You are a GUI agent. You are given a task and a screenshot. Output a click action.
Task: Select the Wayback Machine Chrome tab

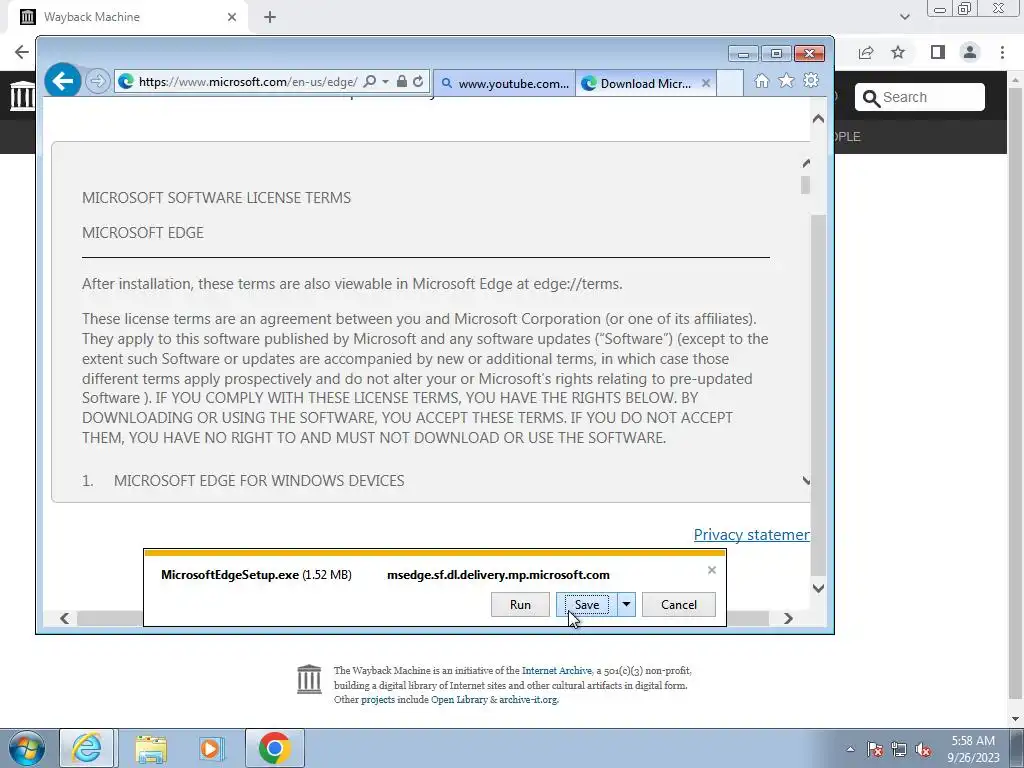pos(127,17)
